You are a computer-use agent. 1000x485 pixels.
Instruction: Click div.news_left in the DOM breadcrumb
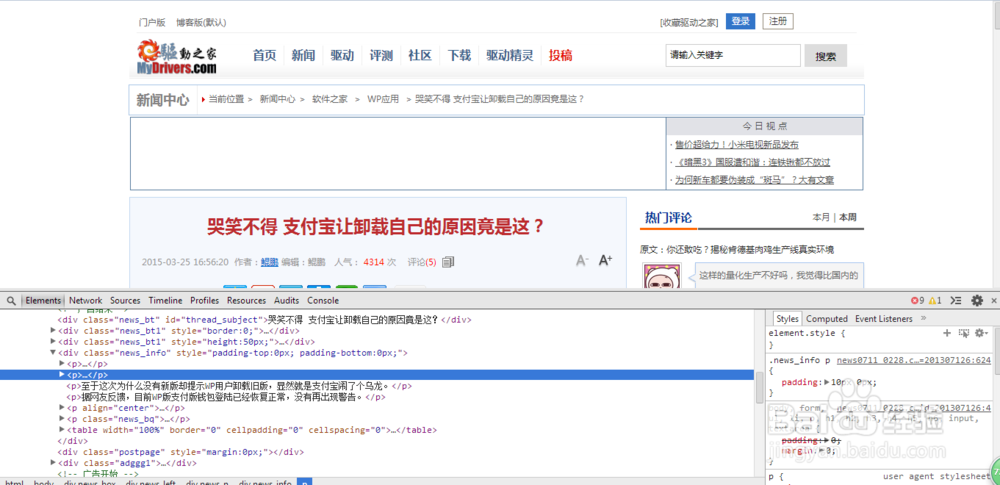click(151, 484)
